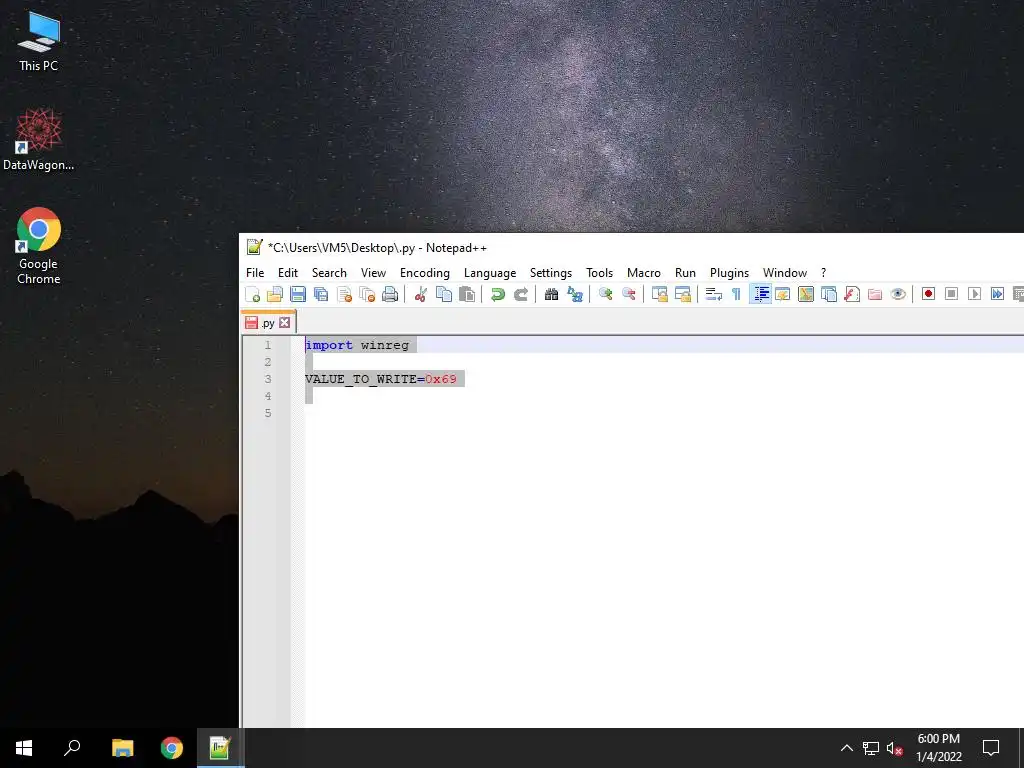
Task: Select the .py document tab
Action: [268, 323]
